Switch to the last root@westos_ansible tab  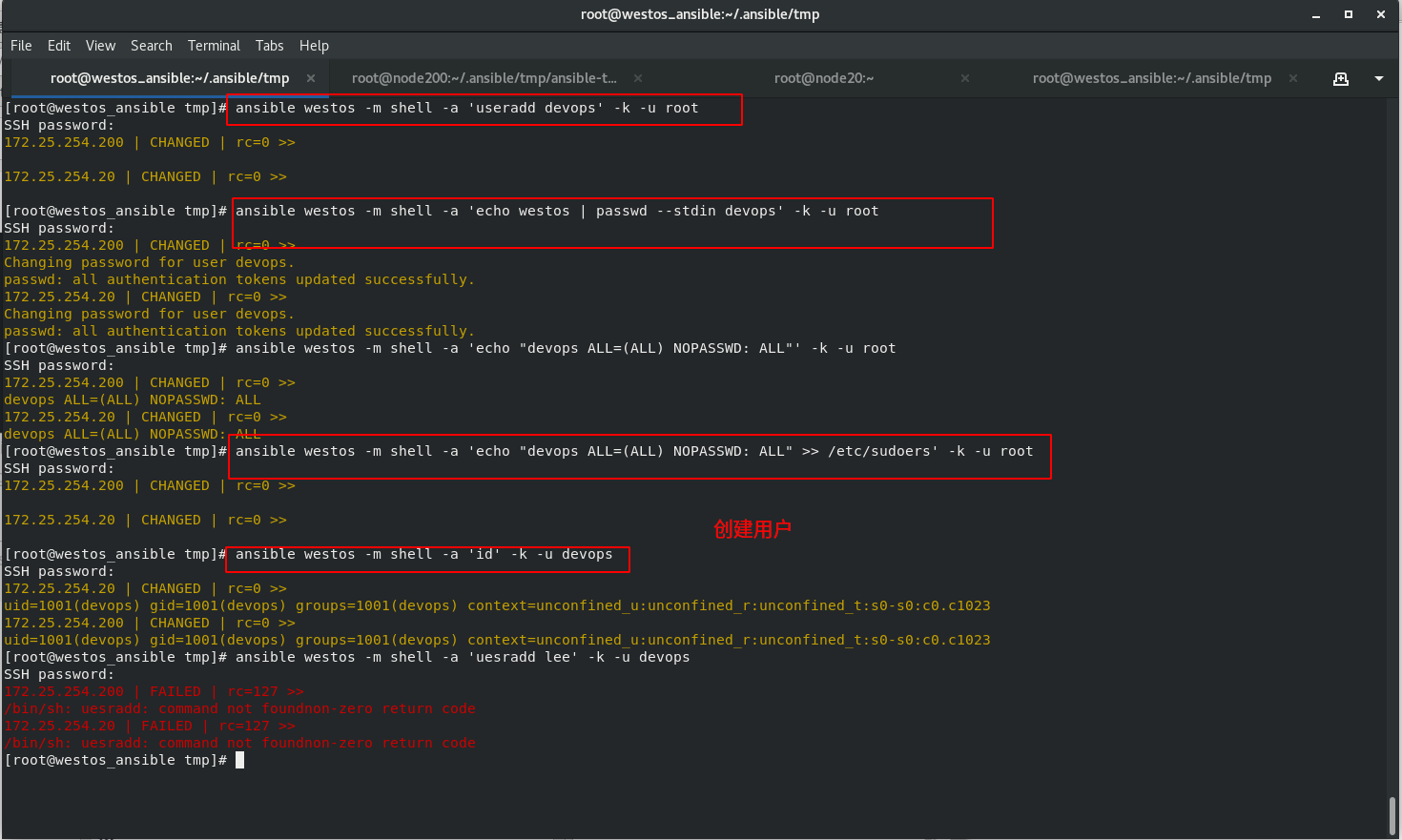(1152, 78)
